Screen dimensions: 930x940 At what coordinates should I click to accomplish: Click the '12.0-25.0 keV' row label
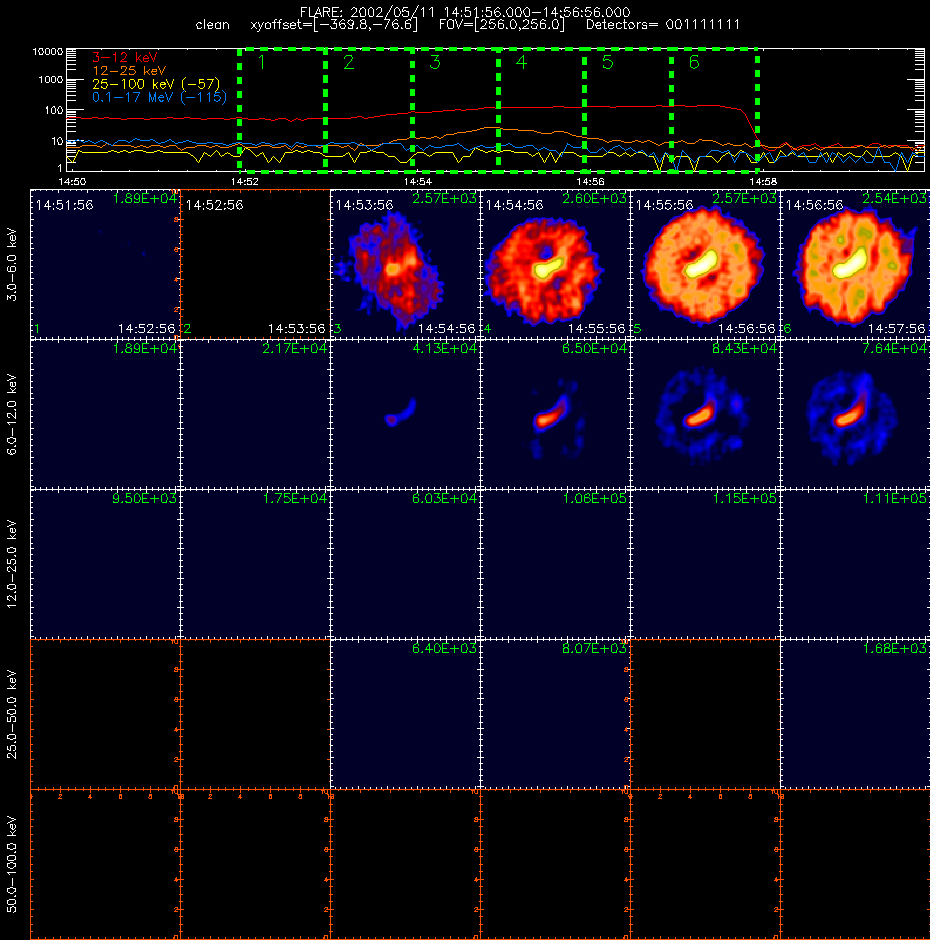[13, 564]
